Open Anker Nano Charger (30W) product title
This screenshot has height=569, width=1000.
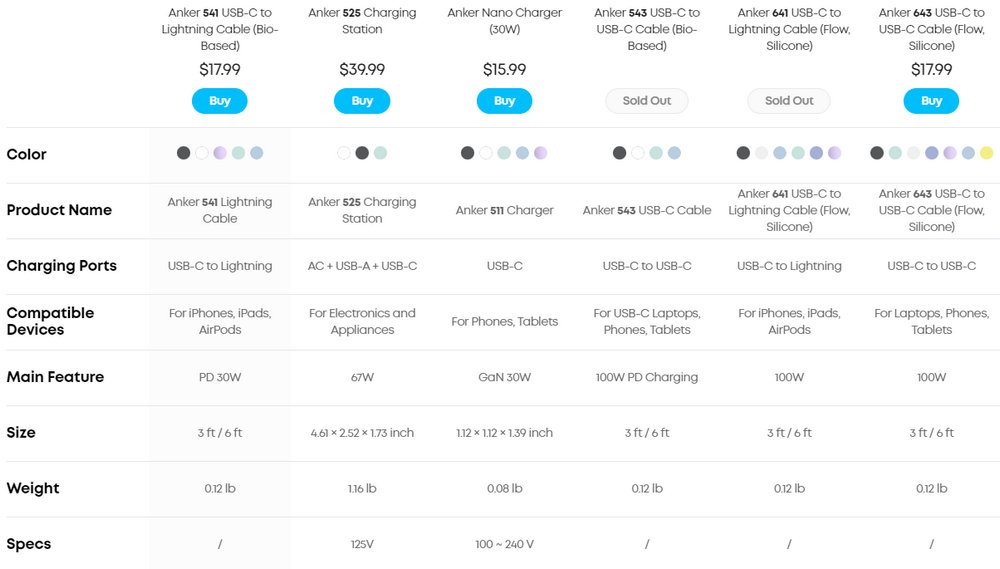[504, 21]
